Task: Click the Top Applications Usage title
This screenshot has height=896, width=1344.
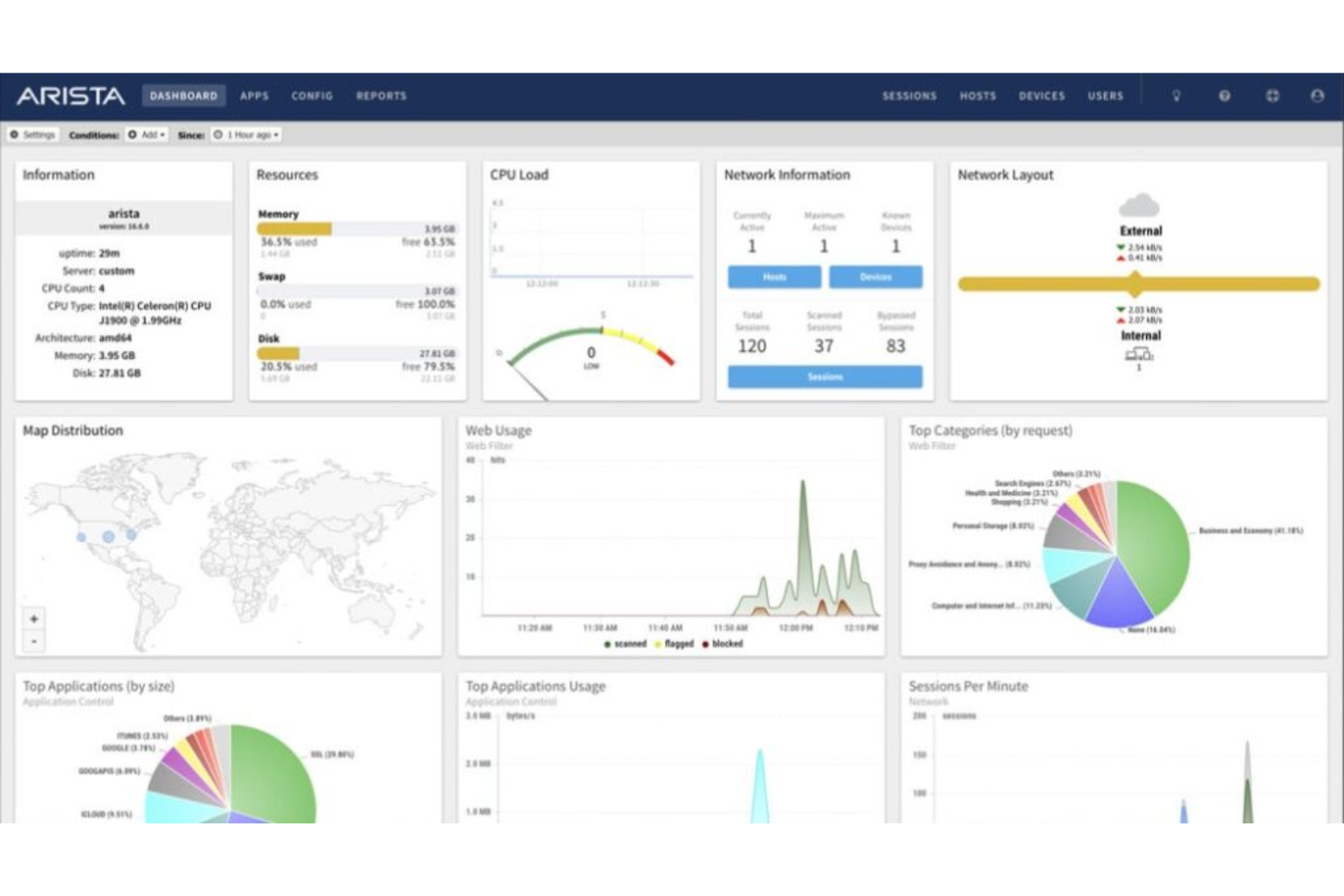Action: tap(535, 686)
